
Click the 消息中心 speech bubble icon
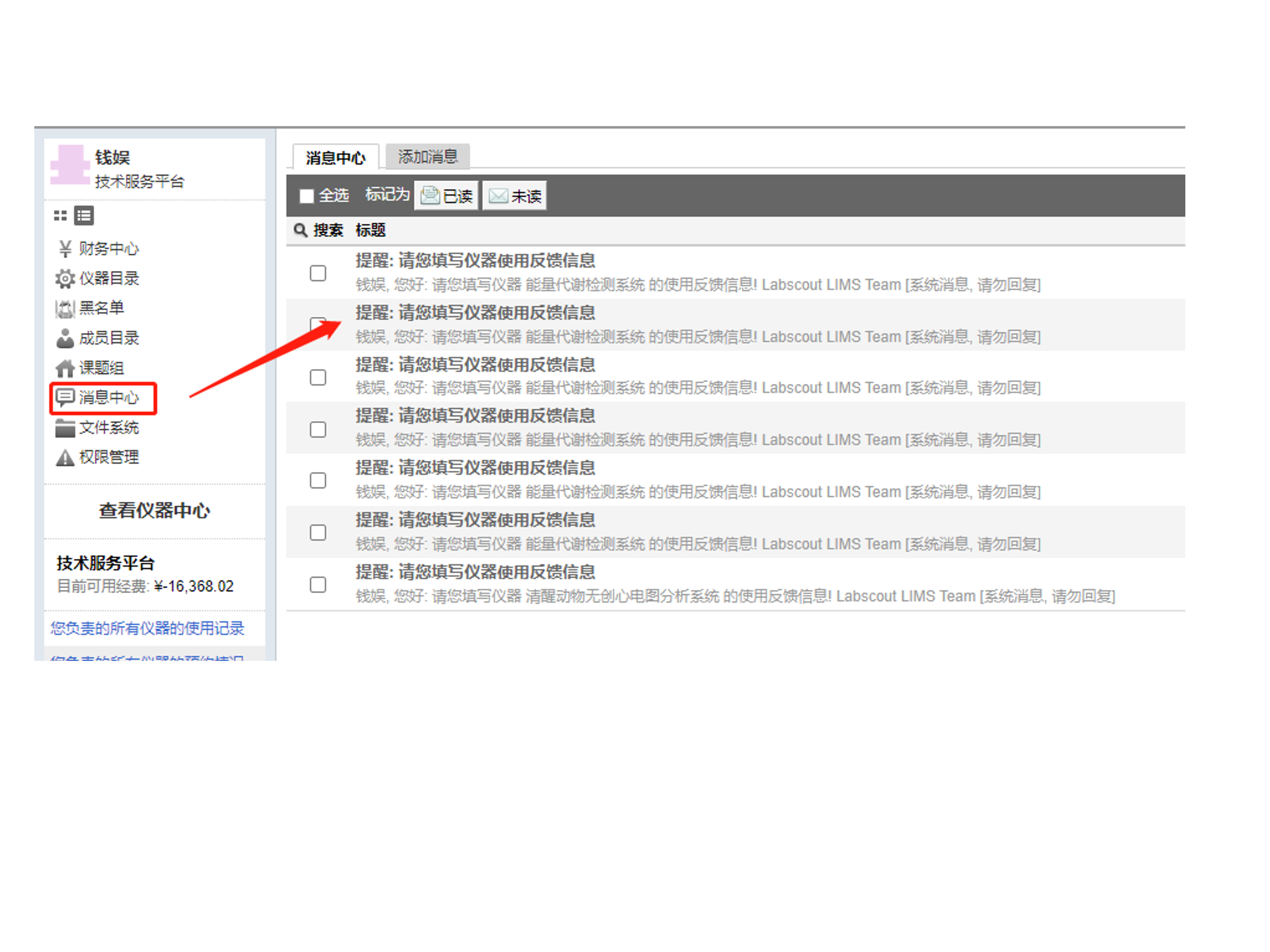click(65, 398)
